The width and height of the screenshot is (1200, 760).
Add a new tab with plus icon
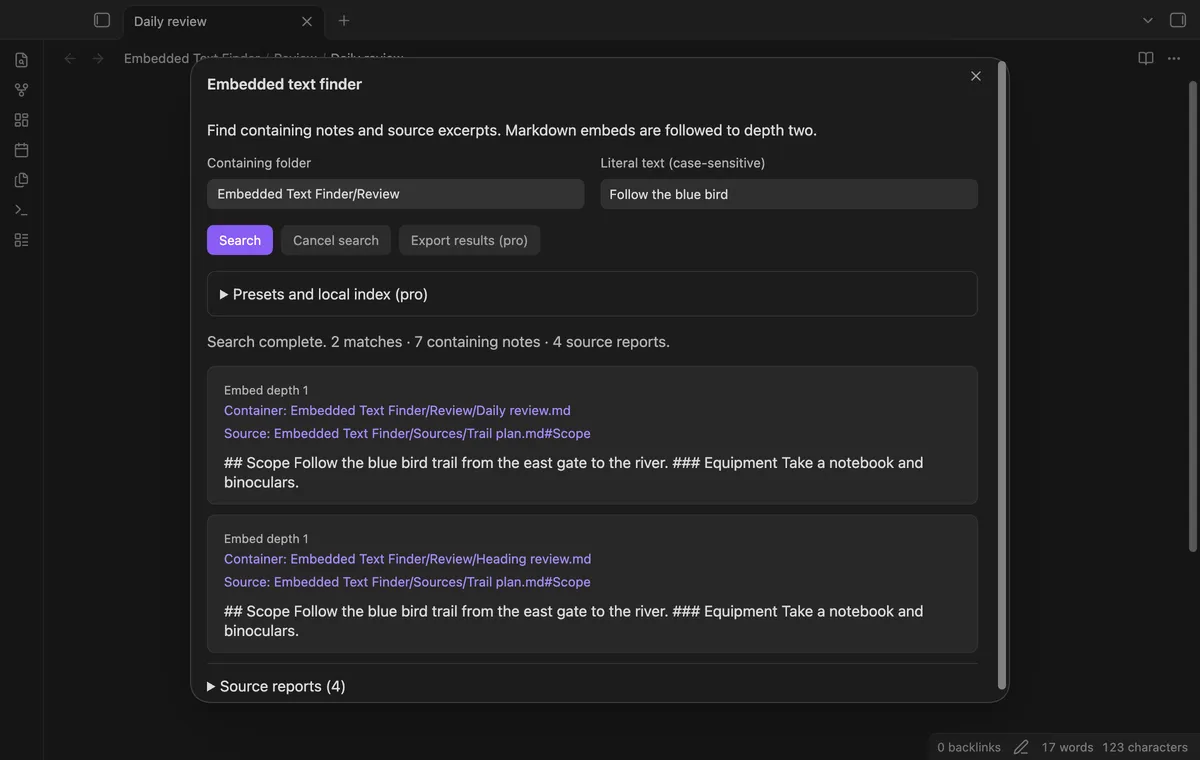[344, 20]
